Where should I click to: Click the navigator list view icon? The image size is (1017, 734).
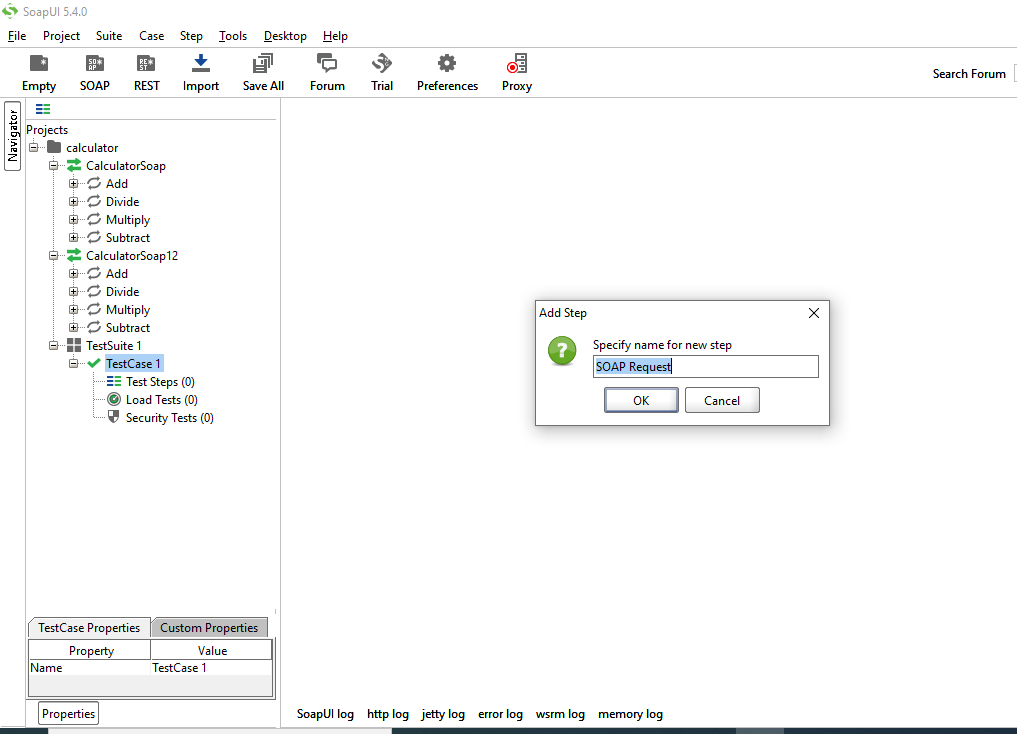(x=43, y=109)
